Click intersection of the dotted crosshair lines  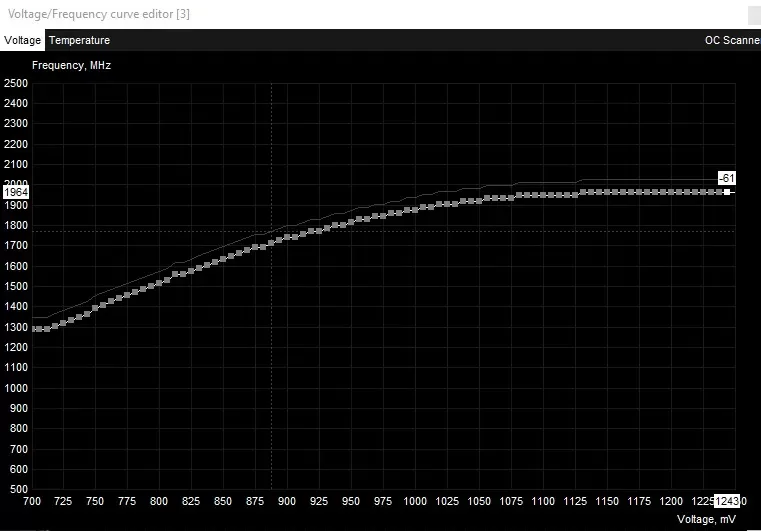point(271,232)
